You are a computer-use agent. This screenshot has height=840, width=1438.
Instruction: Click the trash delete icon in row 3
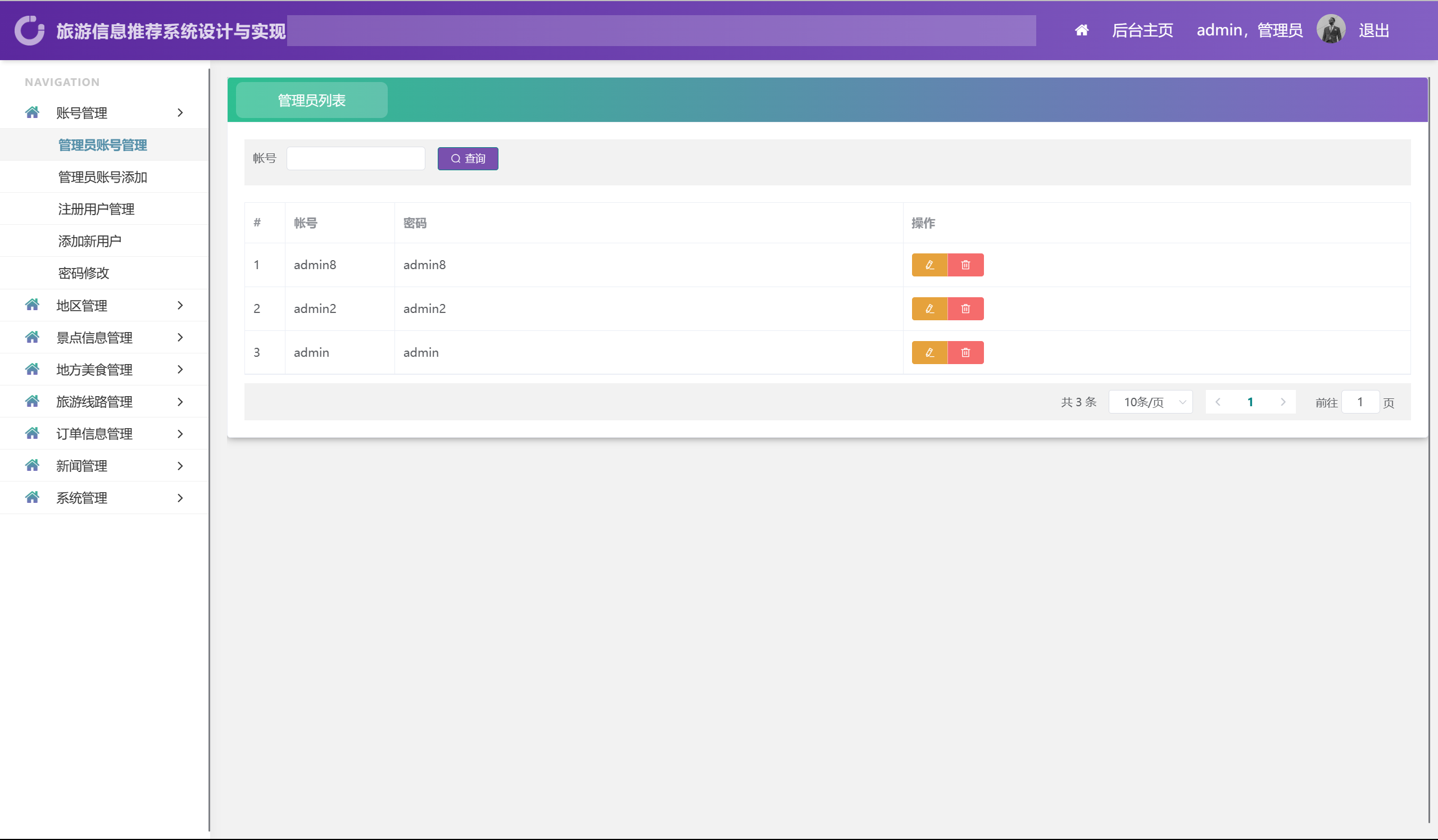pos(965,353)
